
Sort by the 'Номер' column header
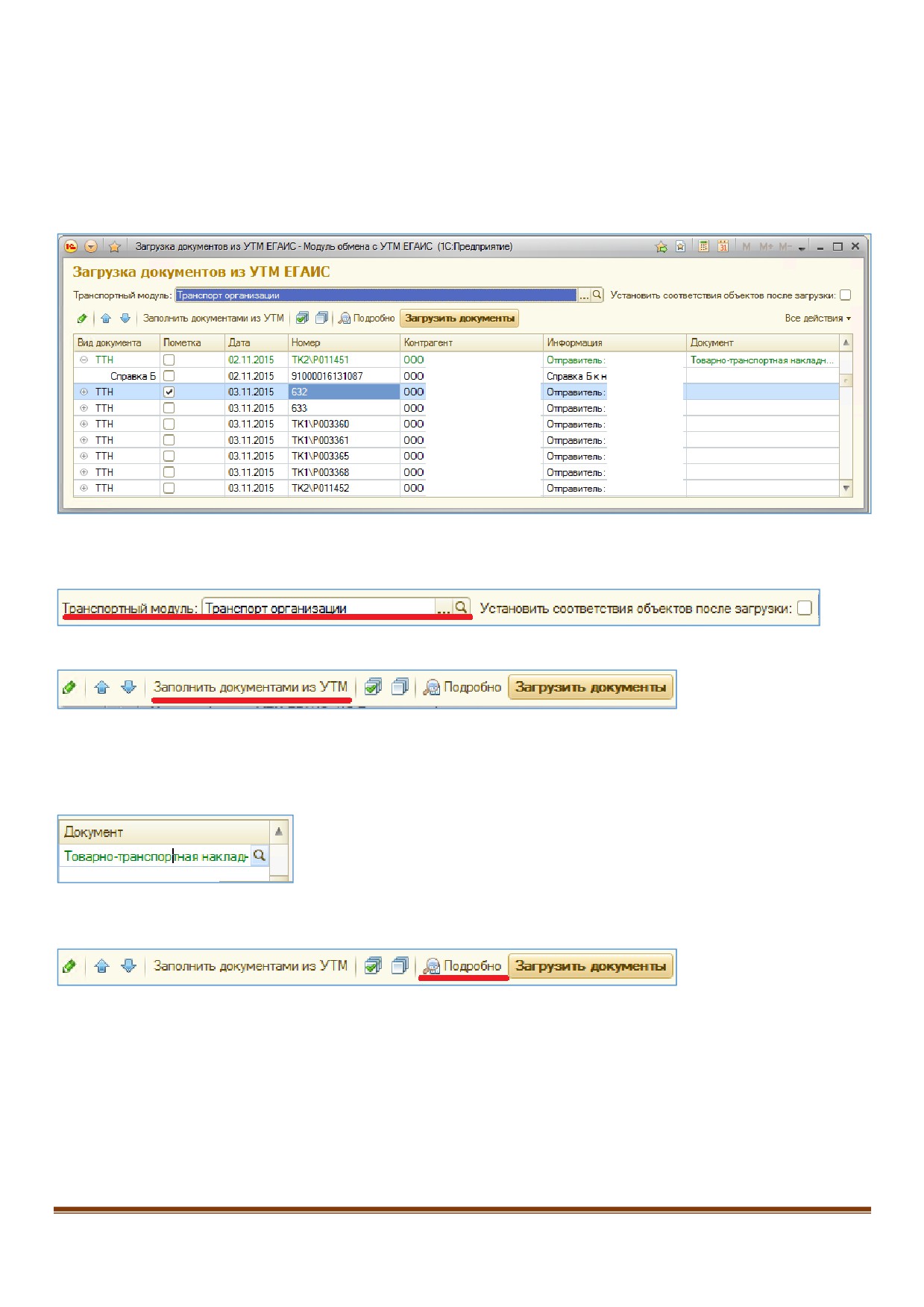tap(344, 342)
